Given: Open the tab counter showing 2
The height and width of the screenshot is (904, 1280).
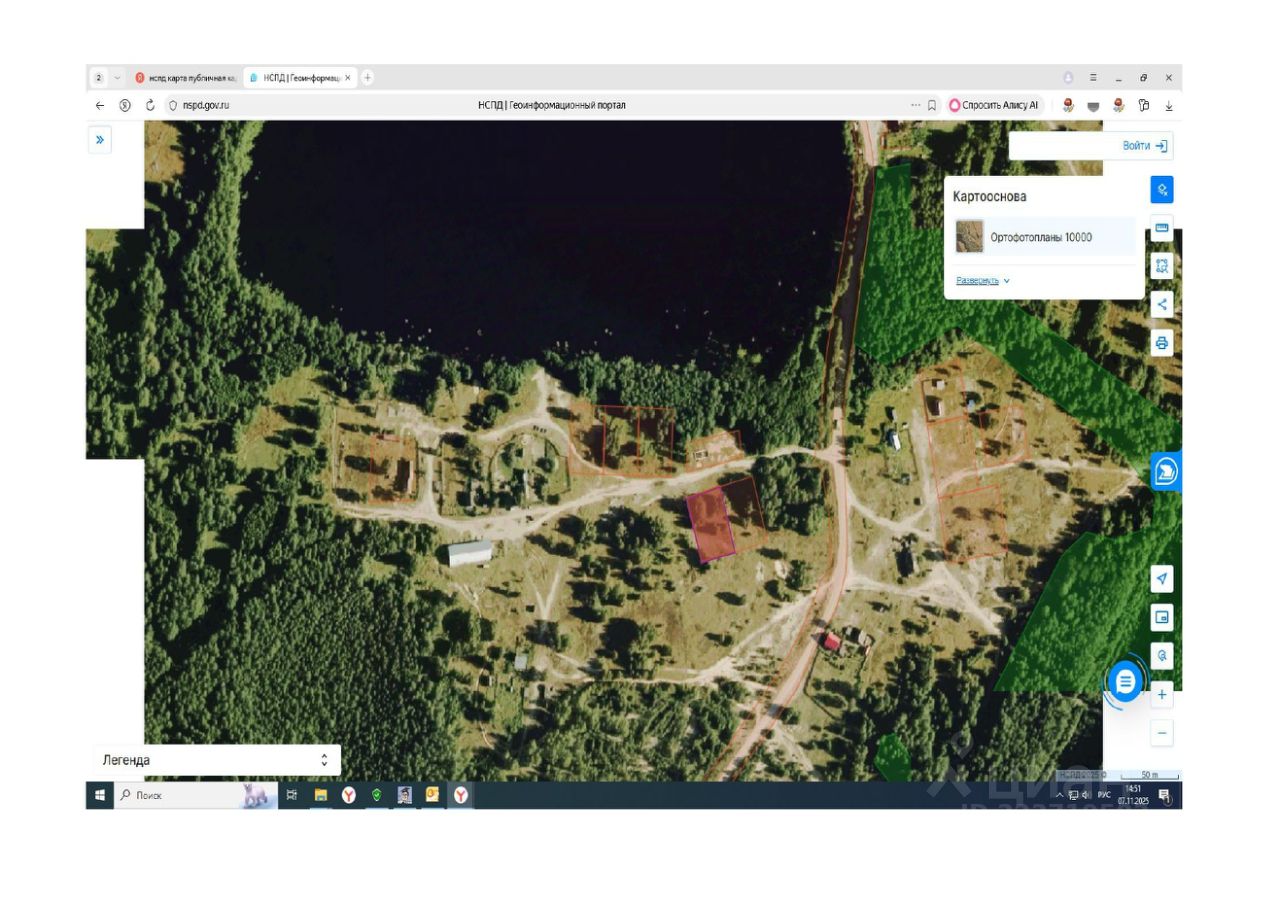Looking at the screenshot, I should click(x=99, y=77).
